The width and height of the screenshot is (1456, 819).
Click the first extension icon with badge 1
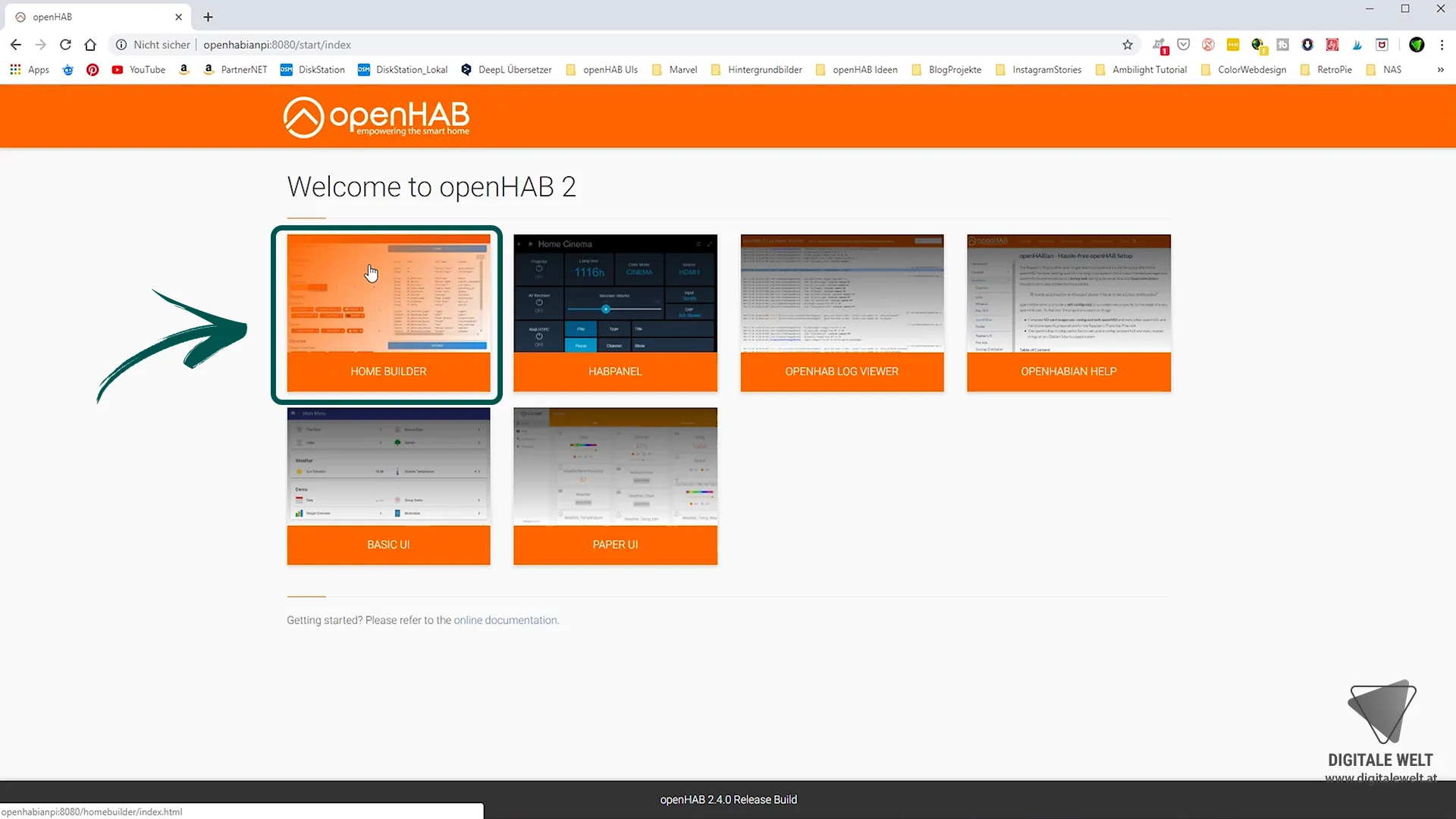(x=1159, y=45)
